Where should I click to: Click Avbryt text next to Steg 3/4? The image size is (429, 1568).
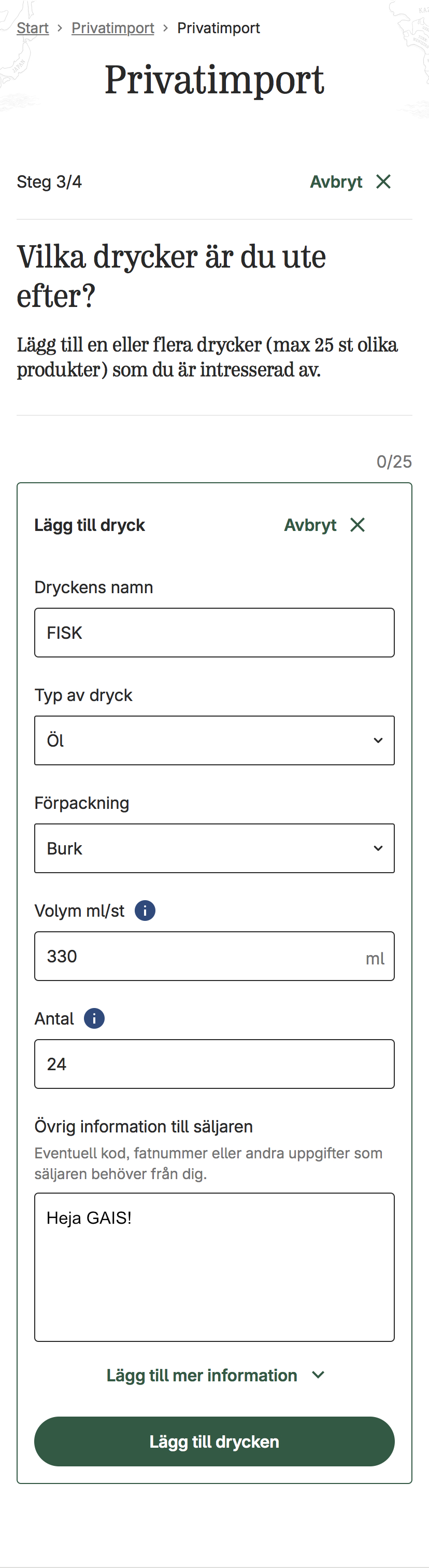(x=336, y=181)
